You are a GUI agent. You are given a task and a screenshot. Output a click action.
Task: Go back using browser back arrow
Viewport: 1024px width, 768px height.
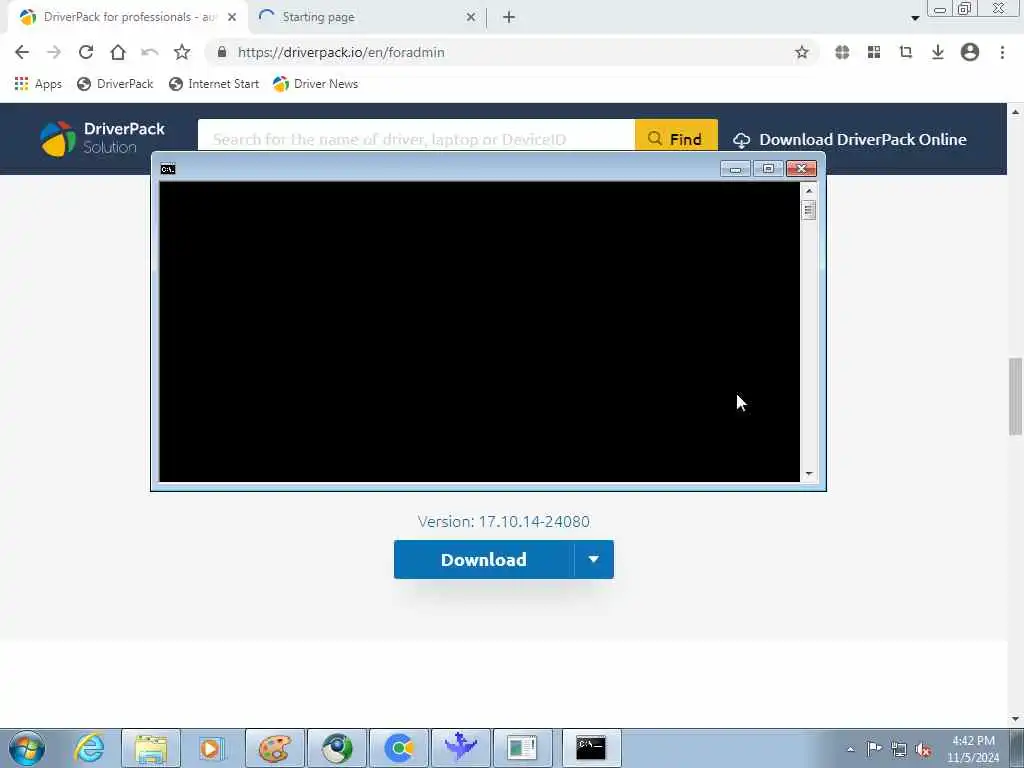coord(22,52)
